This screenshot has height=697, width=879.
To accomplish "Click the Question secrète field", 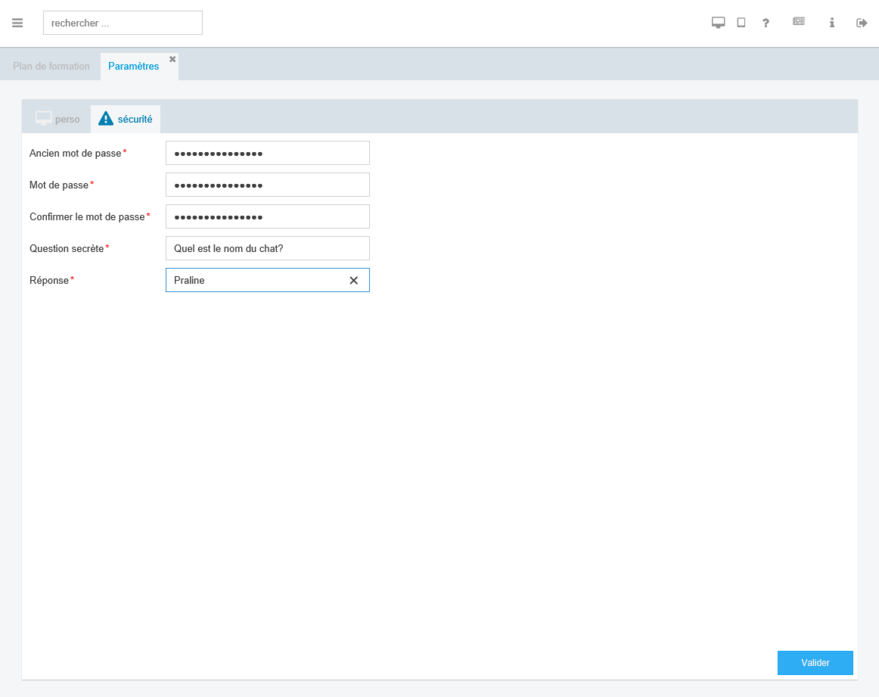I will pos(267,249).
